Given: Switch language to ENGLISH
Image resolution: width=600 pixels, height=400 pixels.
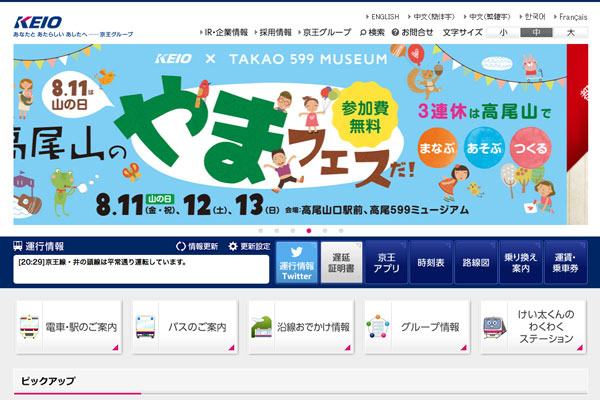Looking at the screenshot, I should 385,17.
